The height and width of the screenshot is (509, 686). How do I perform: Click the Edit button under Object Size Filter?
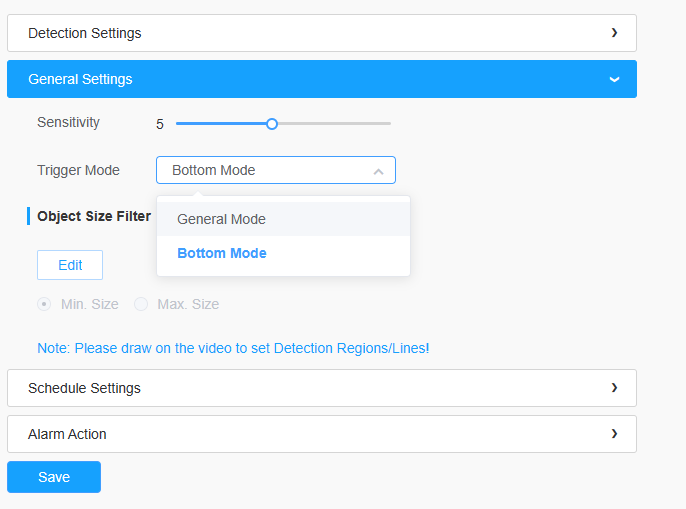tap(70, 265)
